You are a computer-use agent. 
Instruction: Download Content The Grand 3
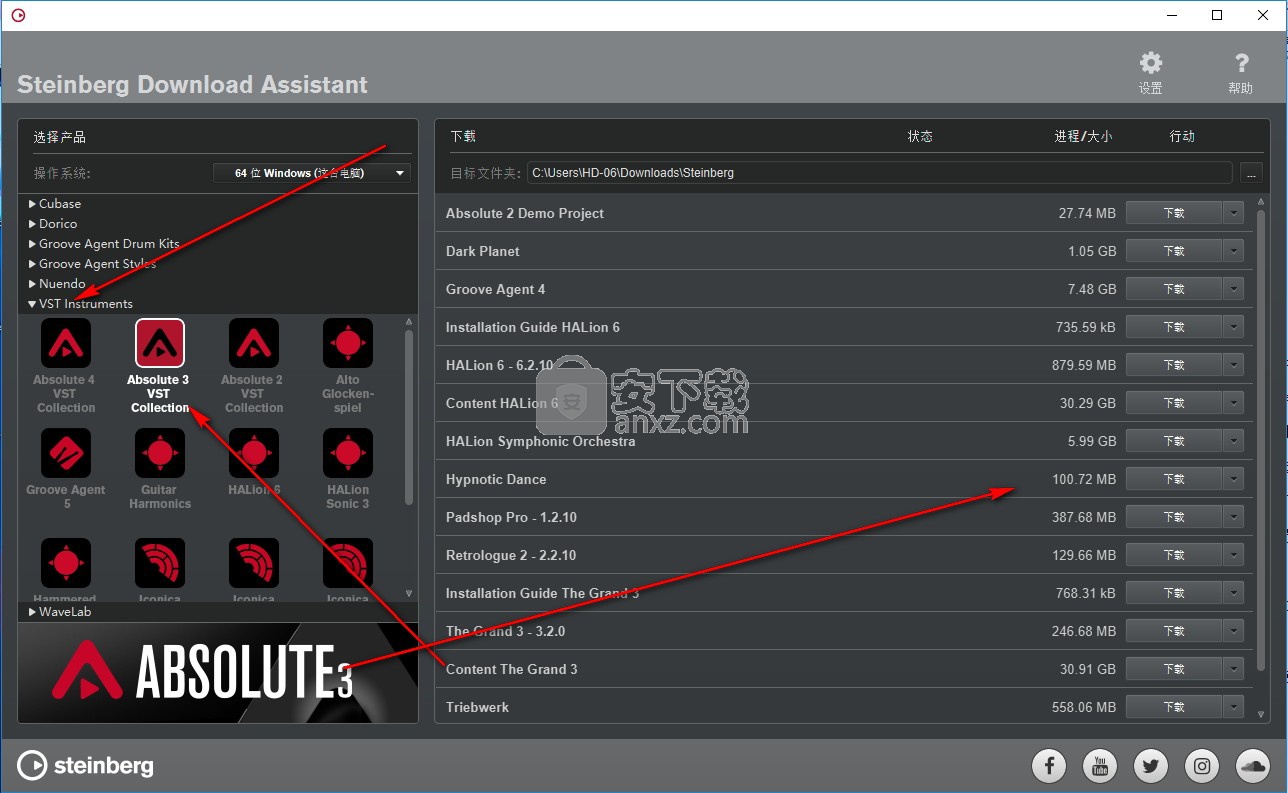(x=1174, y=669)
